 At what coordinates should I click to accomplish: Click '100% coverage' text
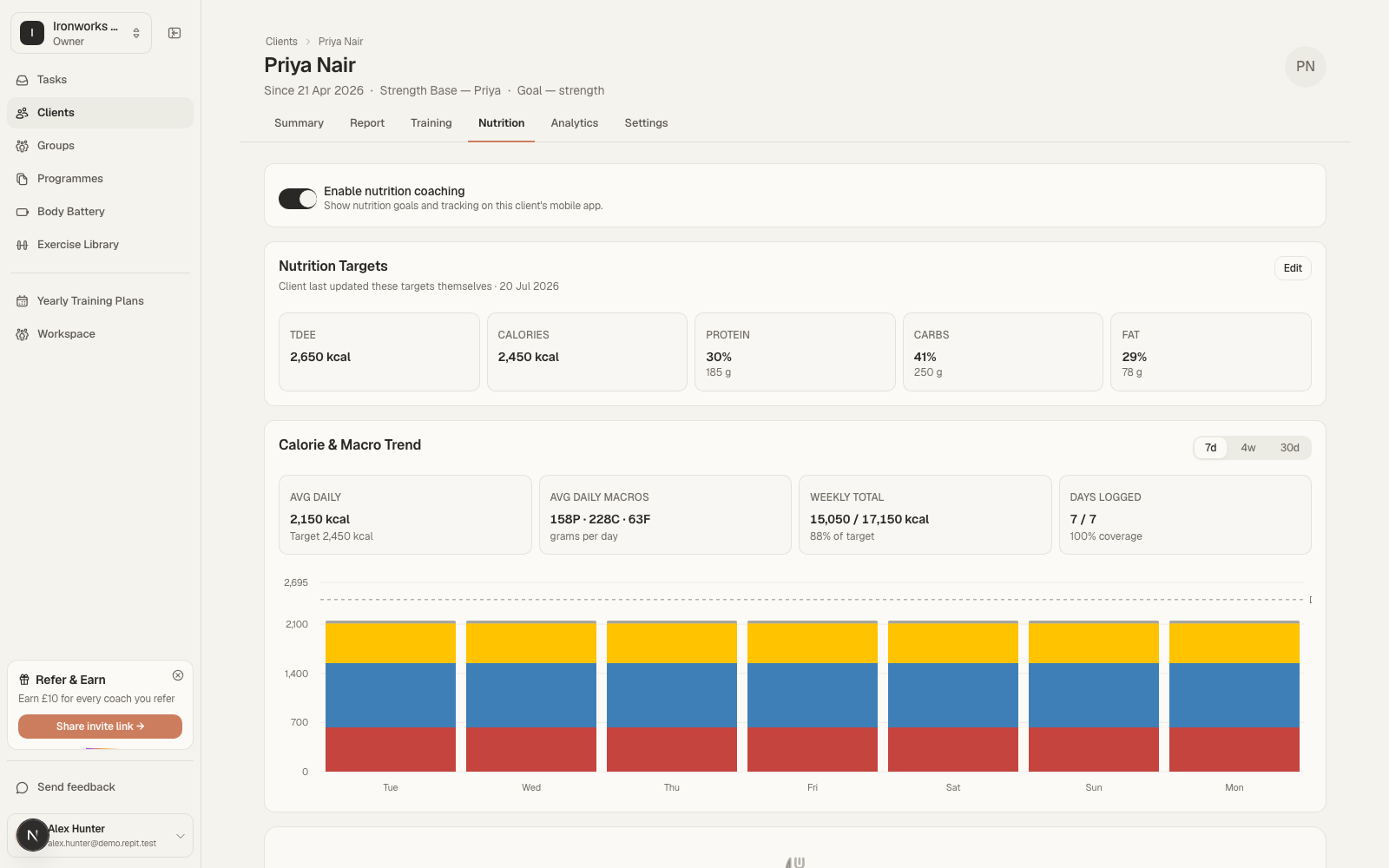(1106, 536)
